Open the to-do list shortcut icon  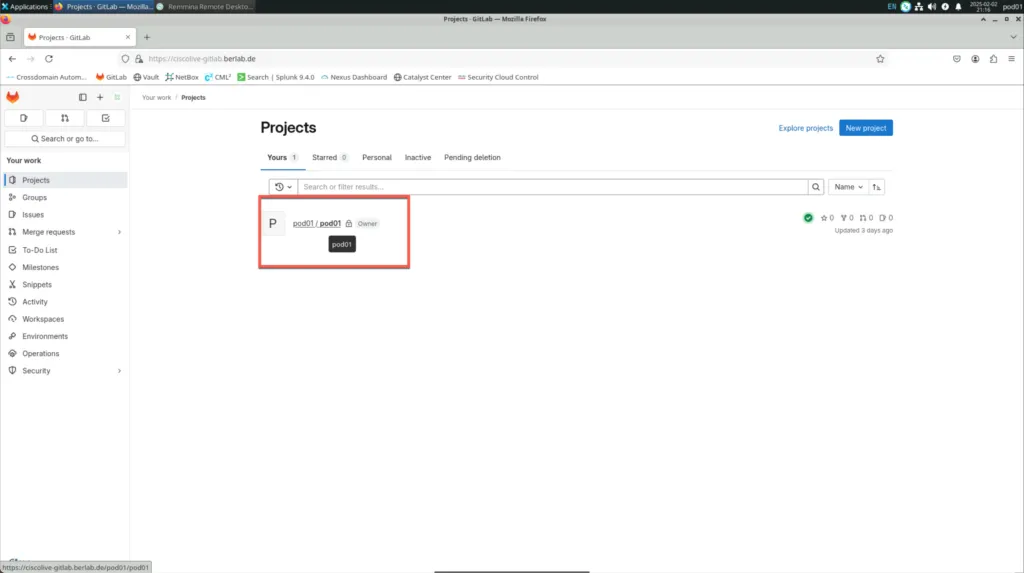(106, 118)
